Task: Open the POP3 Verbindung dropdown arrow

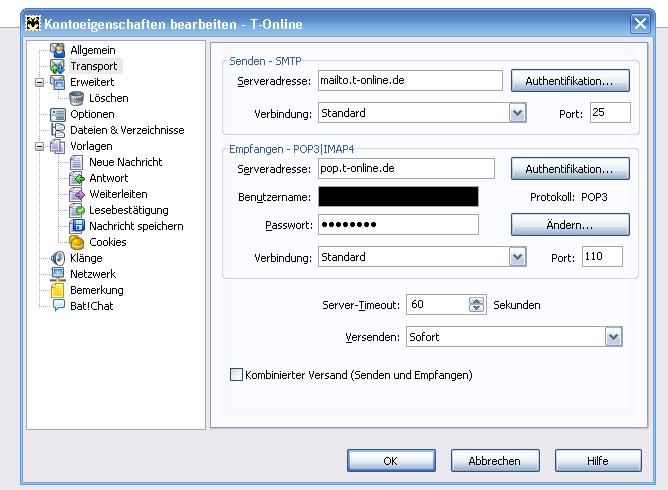Action: (517, 257)
